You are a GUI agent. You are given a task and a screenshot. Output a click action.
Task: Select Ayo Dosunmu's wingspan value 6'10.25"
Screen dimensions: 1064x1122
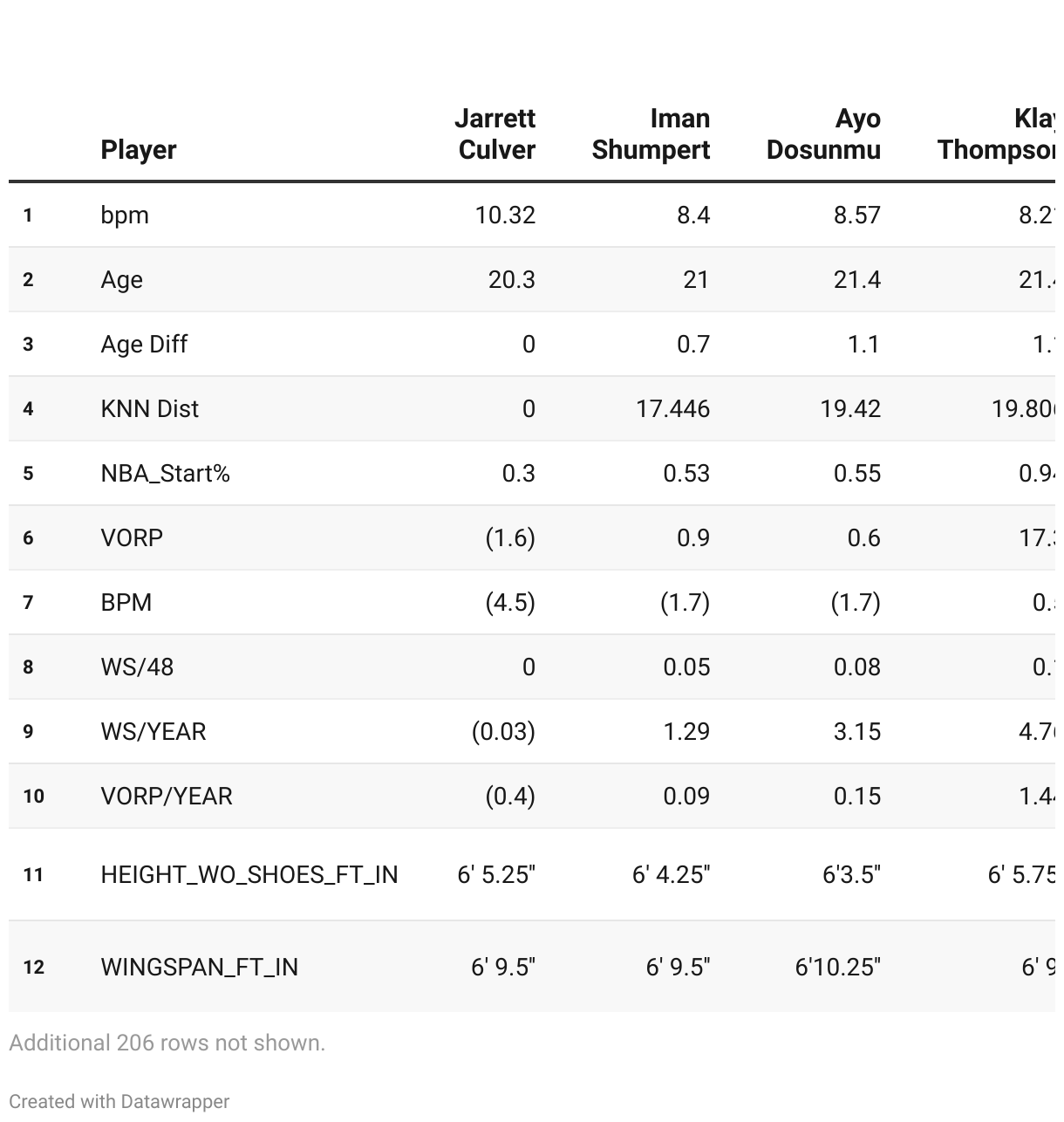(837, 967)
